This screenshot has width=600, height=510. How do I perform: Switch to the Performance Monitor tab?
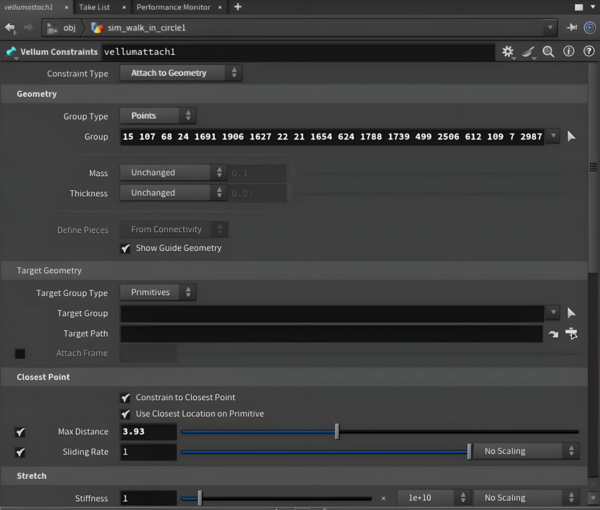173,7
